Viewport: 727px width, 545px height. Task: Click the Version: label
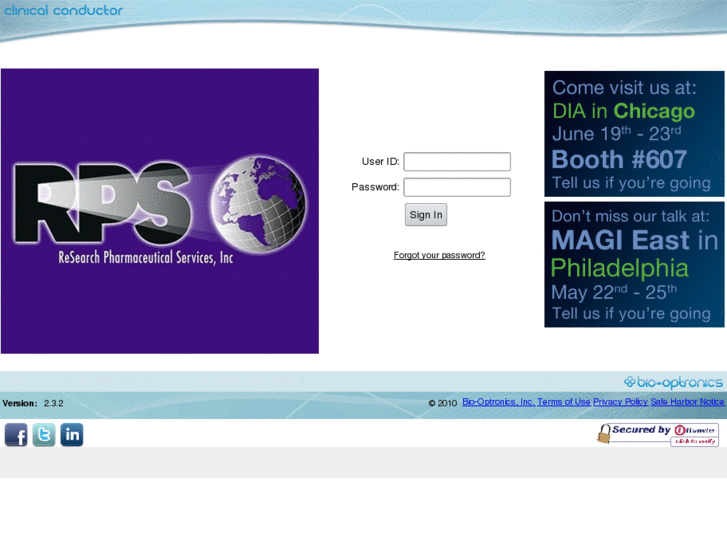(20, 403)
